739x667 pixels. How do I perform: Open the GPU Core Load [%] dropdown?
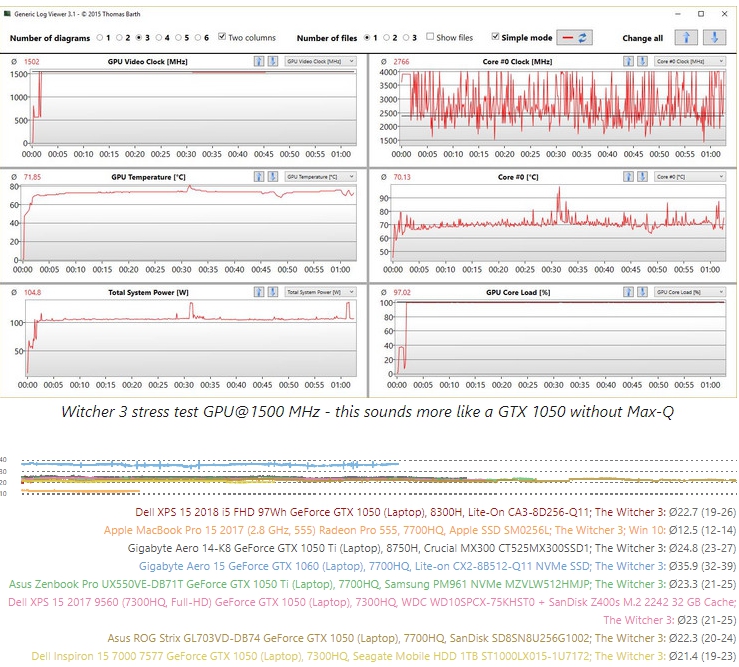click(x=690, y=292)
